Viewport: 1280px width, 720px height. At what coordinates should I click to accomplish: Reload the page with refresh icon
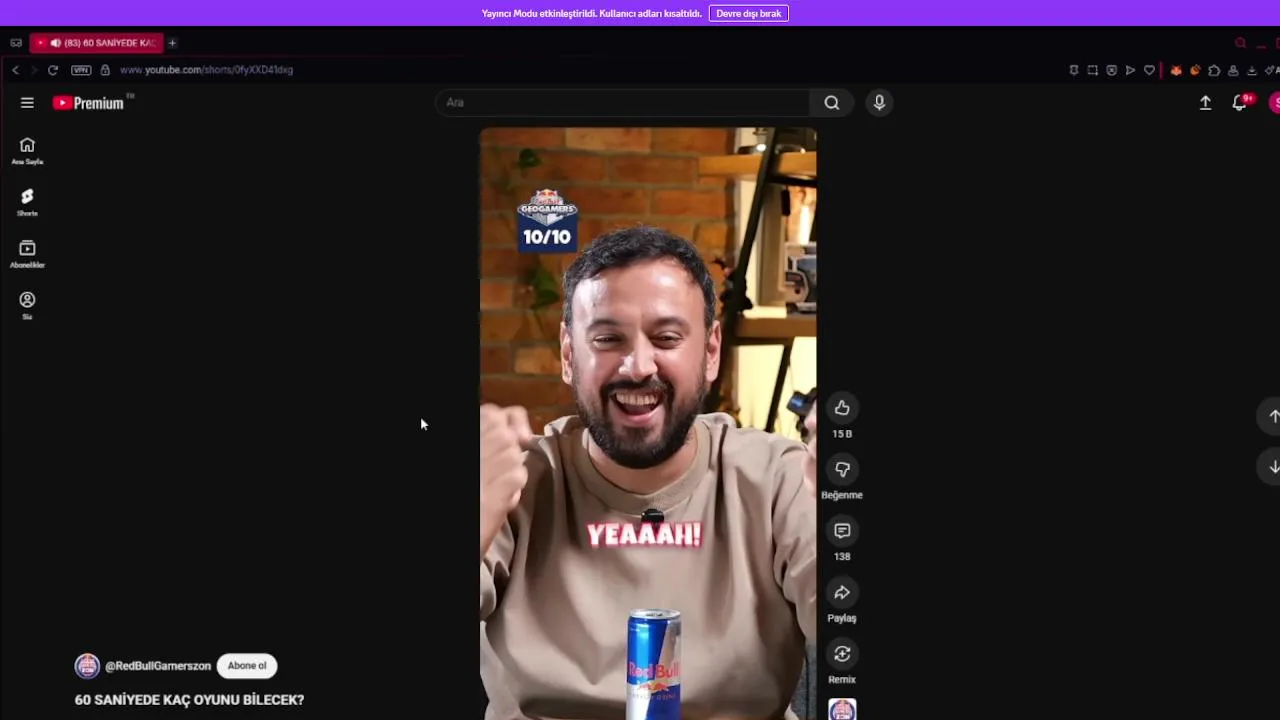click(x=53, y=70)
